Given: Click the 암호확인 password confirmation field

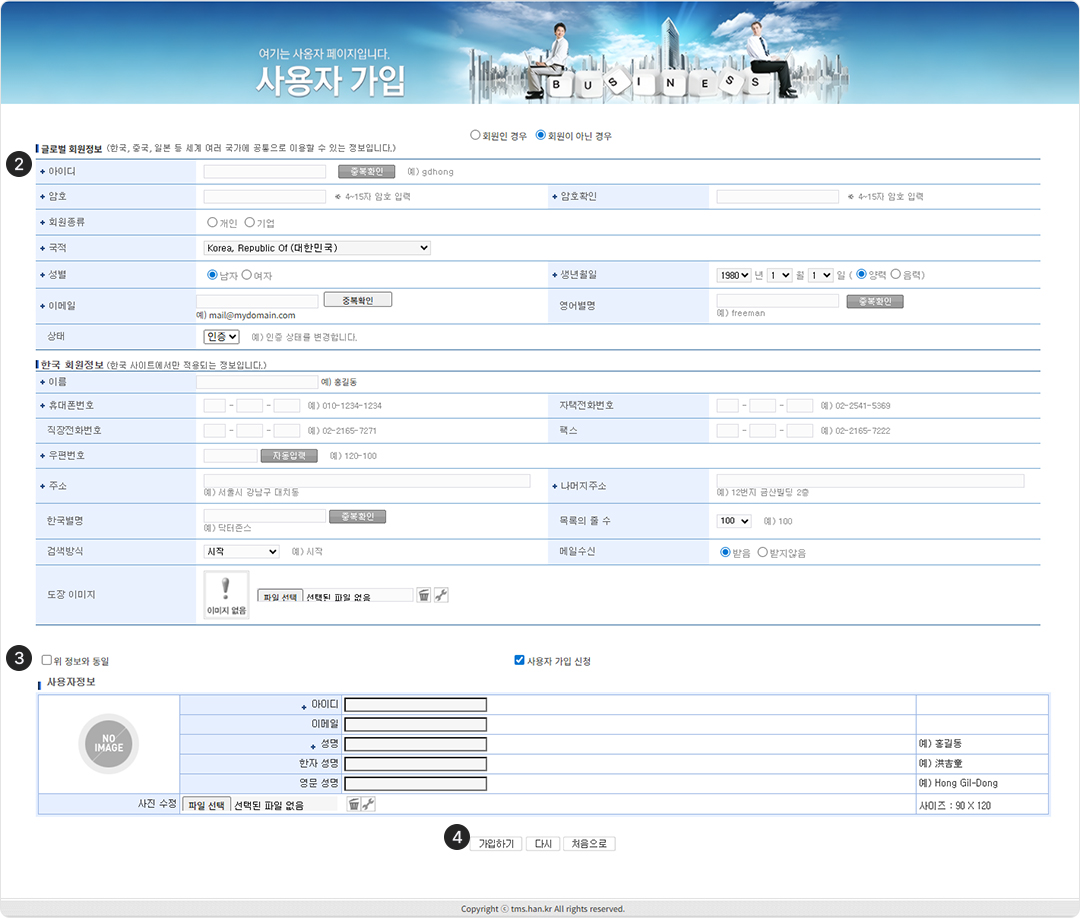Looking at the screenshot, I should [777, 197].
